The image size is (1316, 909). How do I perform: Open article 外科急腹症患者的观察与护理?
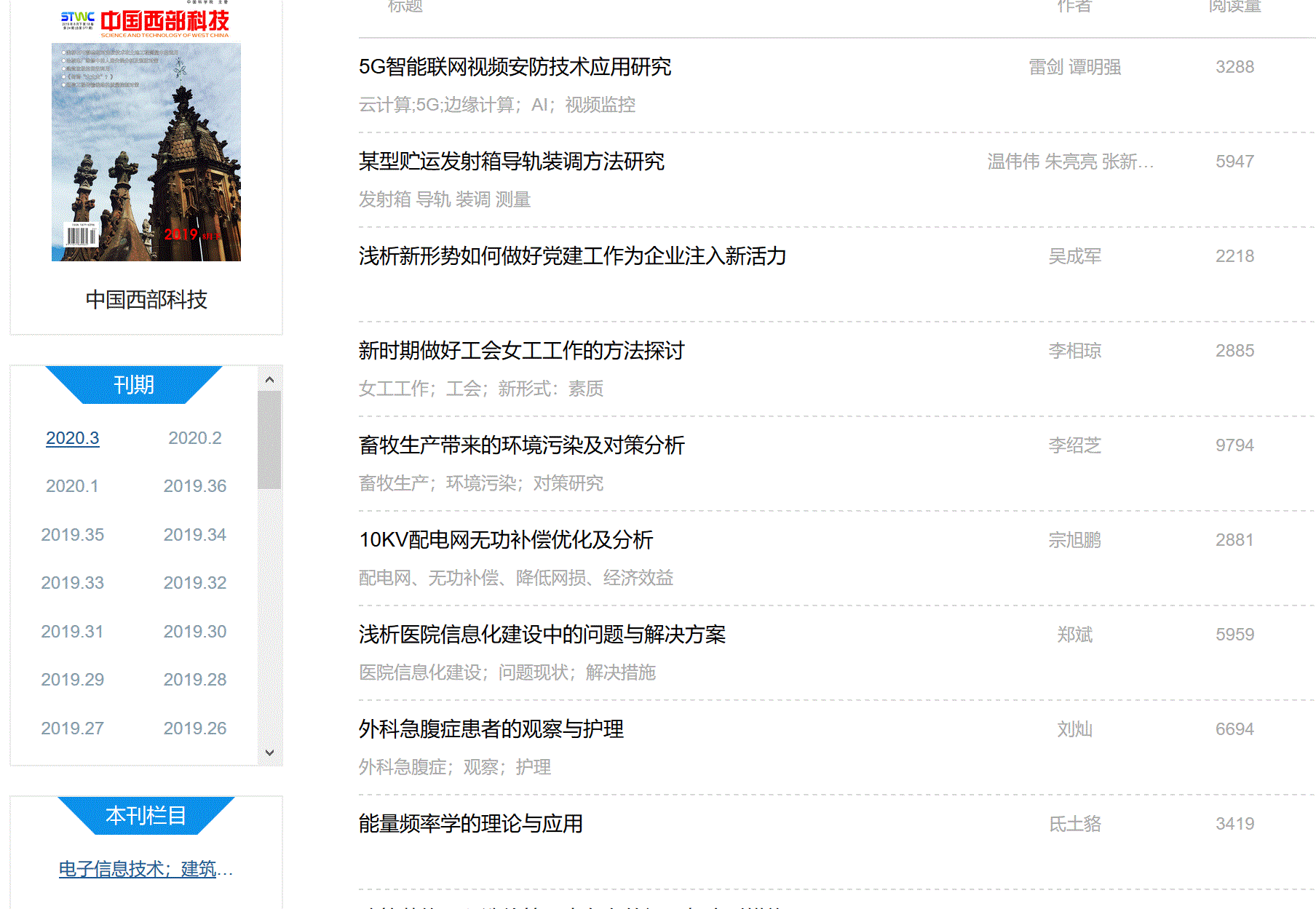491,729
